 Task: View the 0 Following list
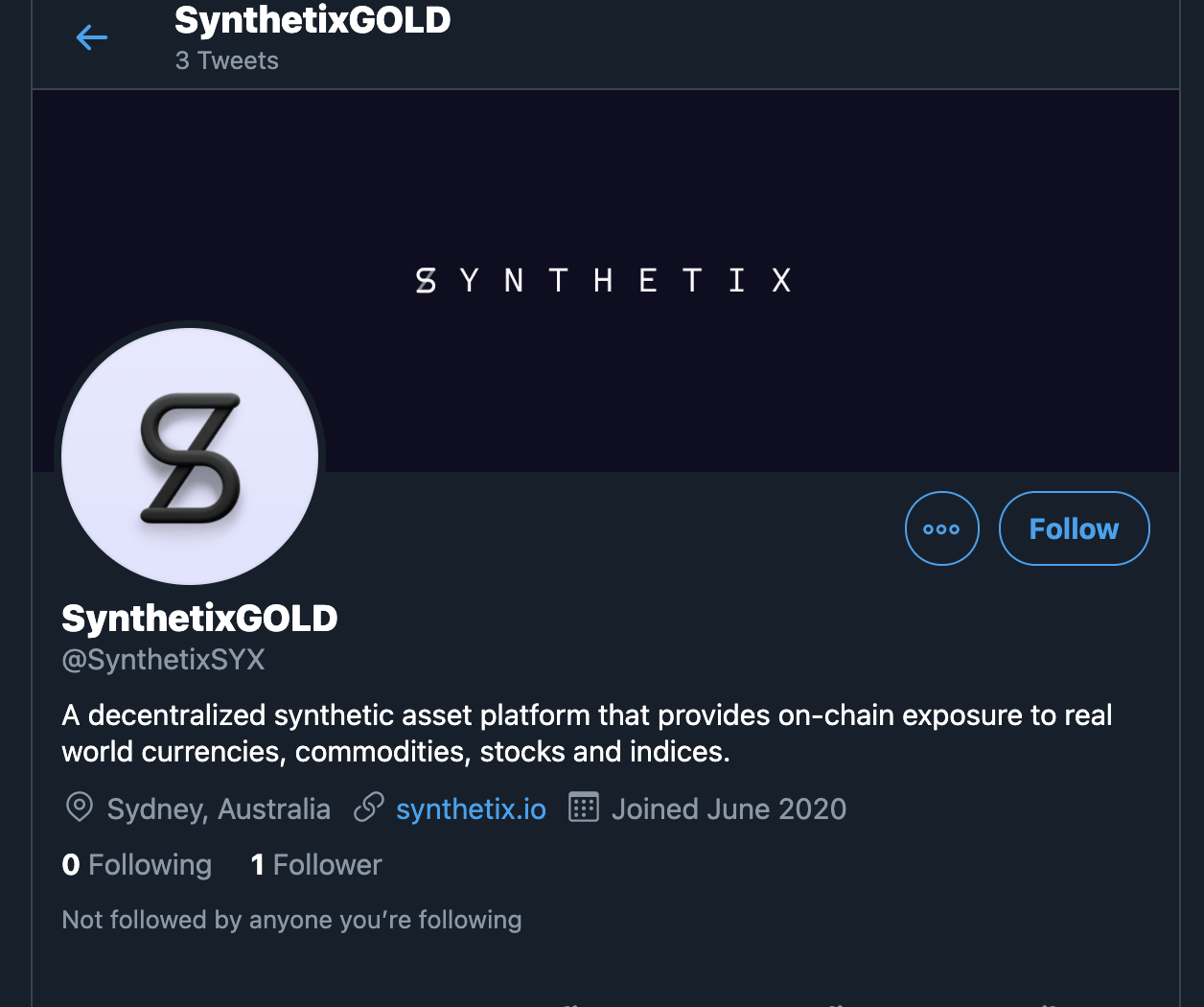(137, 865)
